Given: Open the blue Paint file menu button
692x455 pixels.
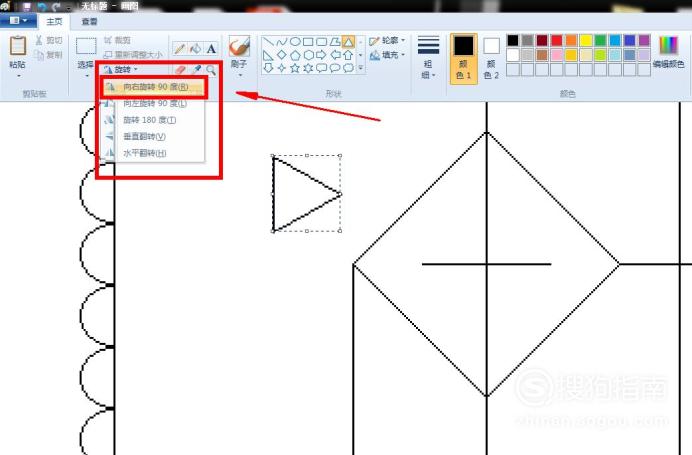Looking at the screenshot, I should coord(18,21).
